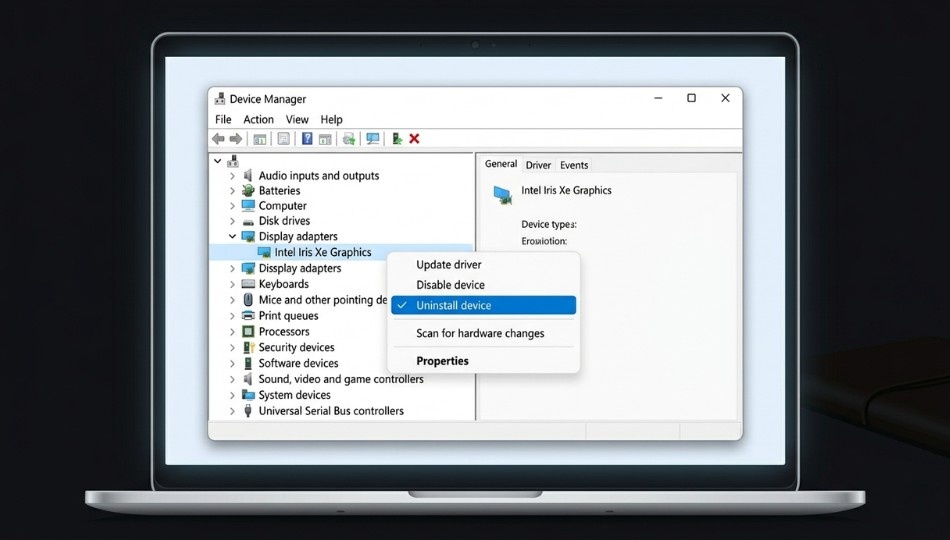This screenshot has width=950, height=540.
Task: Click the Processors chip icon
Action: (248, 331)
